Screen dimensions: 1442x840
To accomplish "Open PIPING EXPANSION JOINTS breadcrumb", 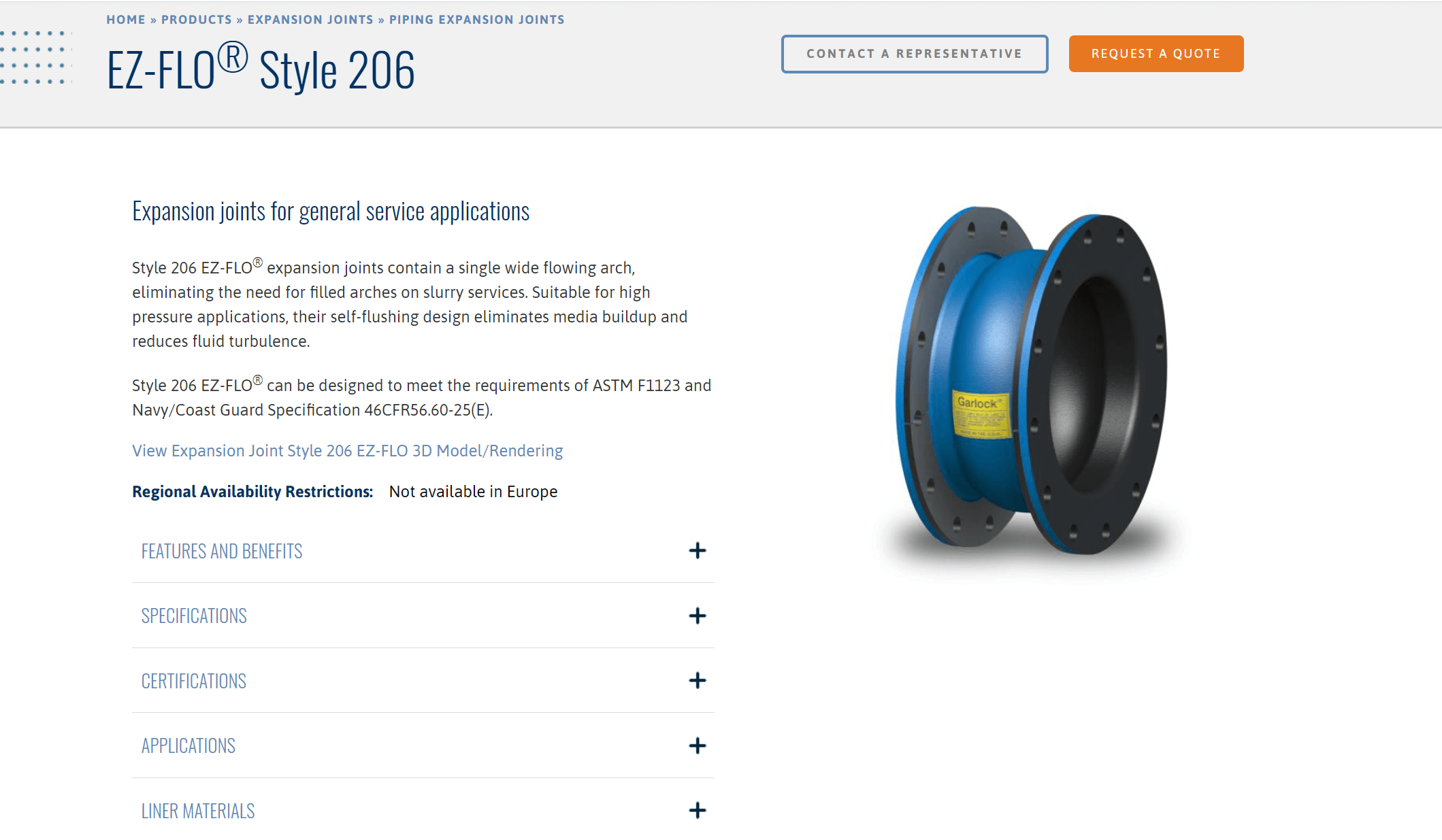I will coord(477,20).
